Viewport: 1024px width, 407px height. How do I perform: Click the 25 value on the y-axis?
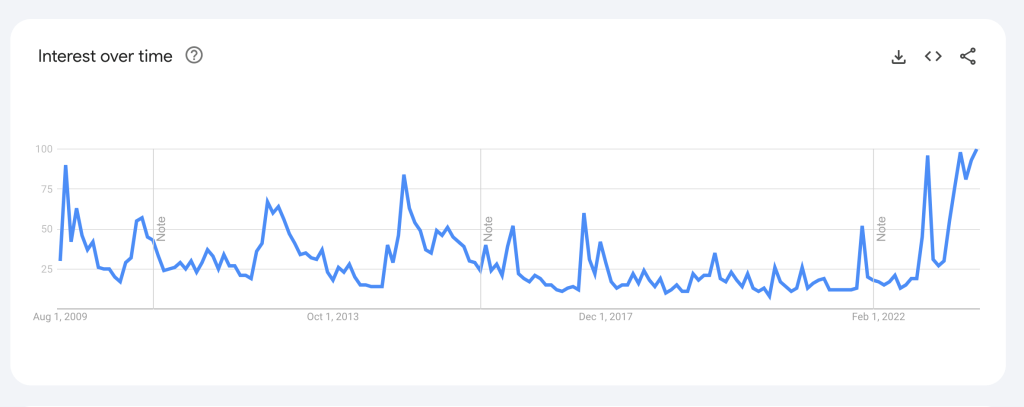44,269
